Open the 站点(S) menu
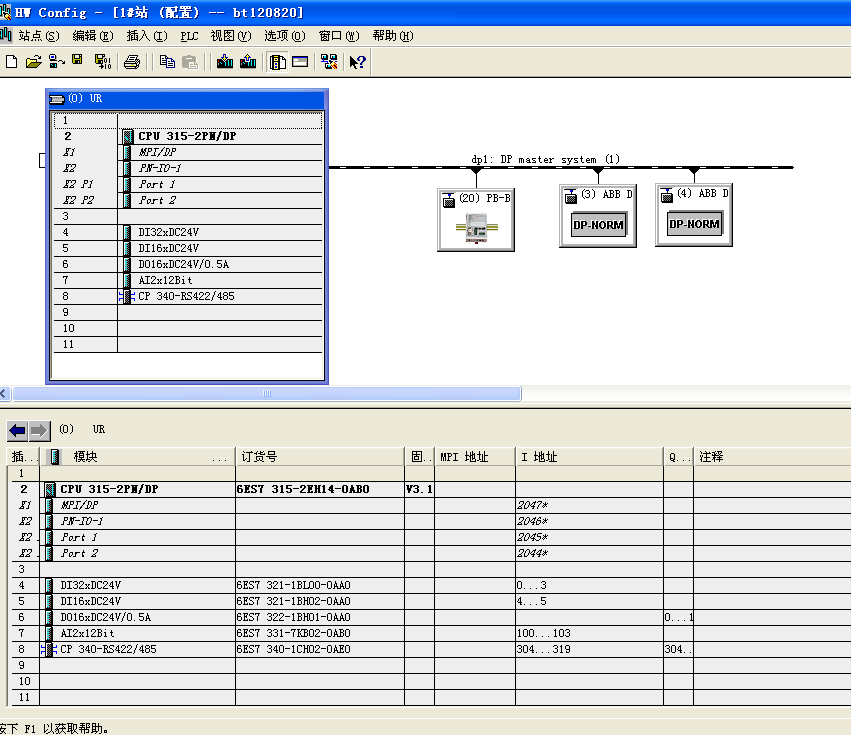Screen dimensions: 851x735 39,36
